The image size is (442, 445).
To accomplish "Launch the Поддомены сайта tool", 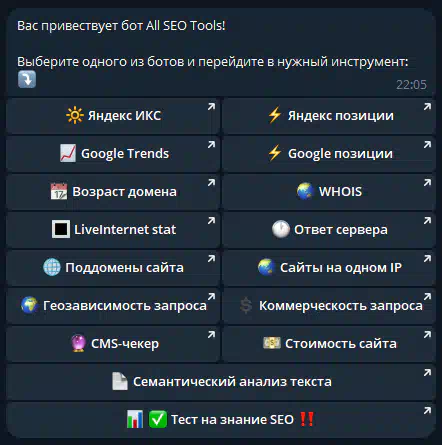I will pyautogui.click(x=113, y=268).
